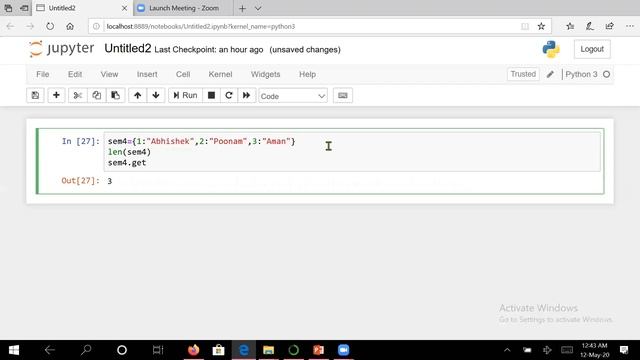Open Windows search from the taskbar
Screen dimensions: 640x360
pyautogui.click(x=86, y=350)
